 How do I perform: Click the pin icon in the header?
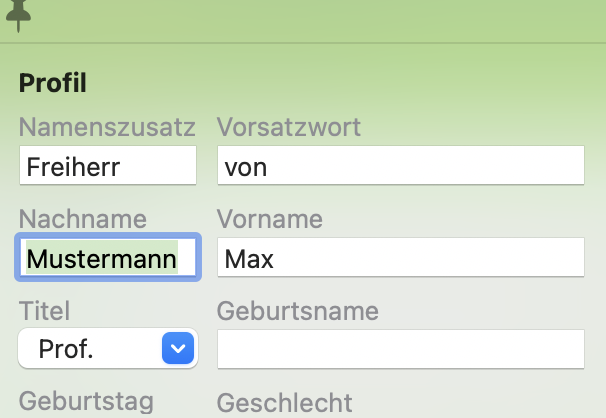tap(18, 15)
